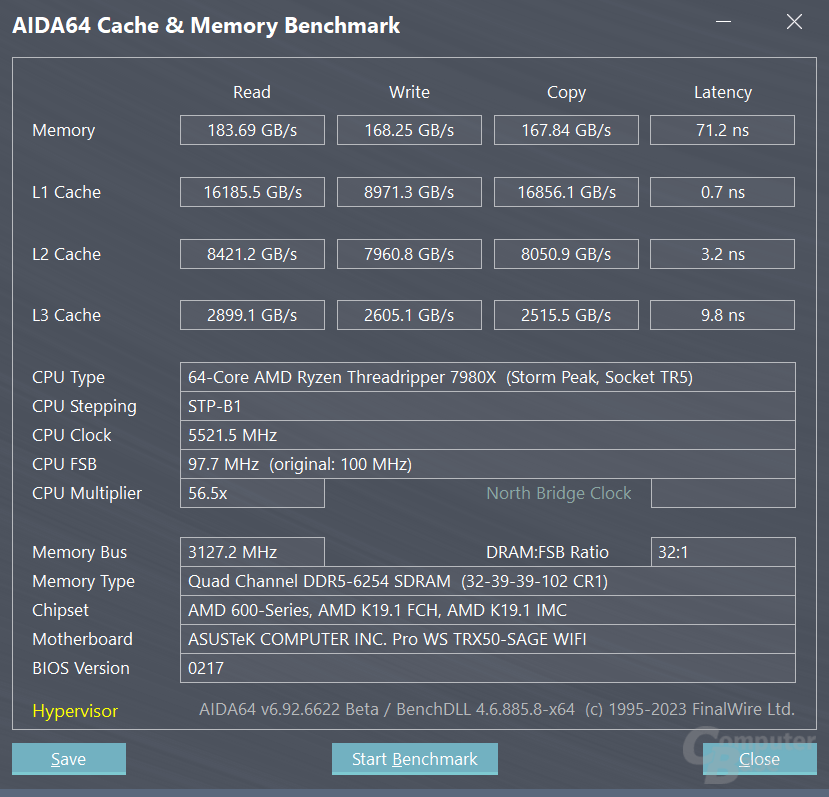Screen dimensions: 829x797
Task: Click Memory Type Quad Channel DDR5-6254 field
Action: pos(487,581)
